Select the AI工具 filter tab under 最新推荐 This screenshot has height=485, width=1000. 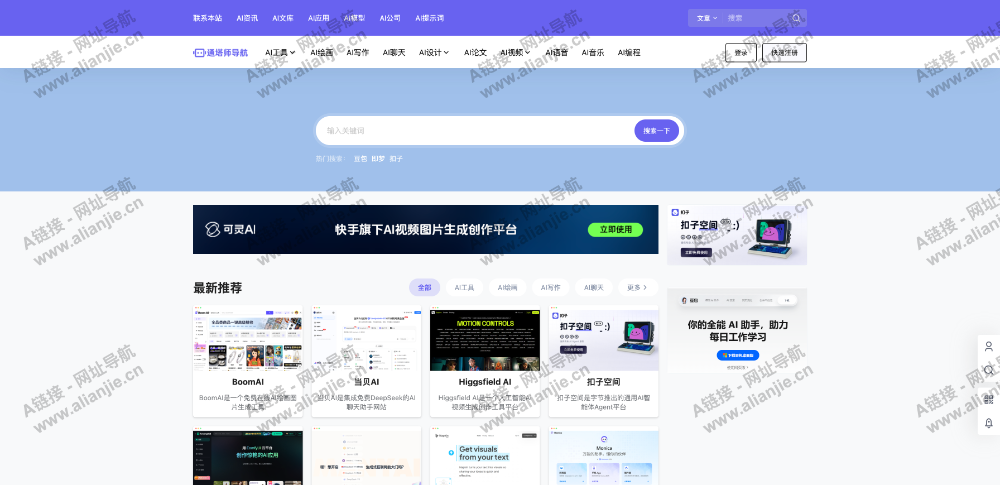pos(464,287)
